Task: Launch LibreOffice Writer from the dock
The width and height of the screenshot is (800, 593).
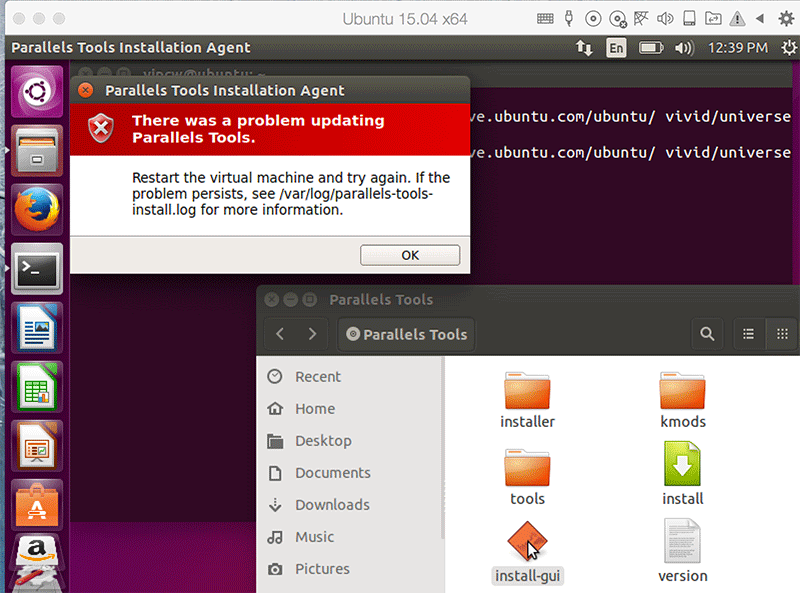Action: [x=37, y=328]
